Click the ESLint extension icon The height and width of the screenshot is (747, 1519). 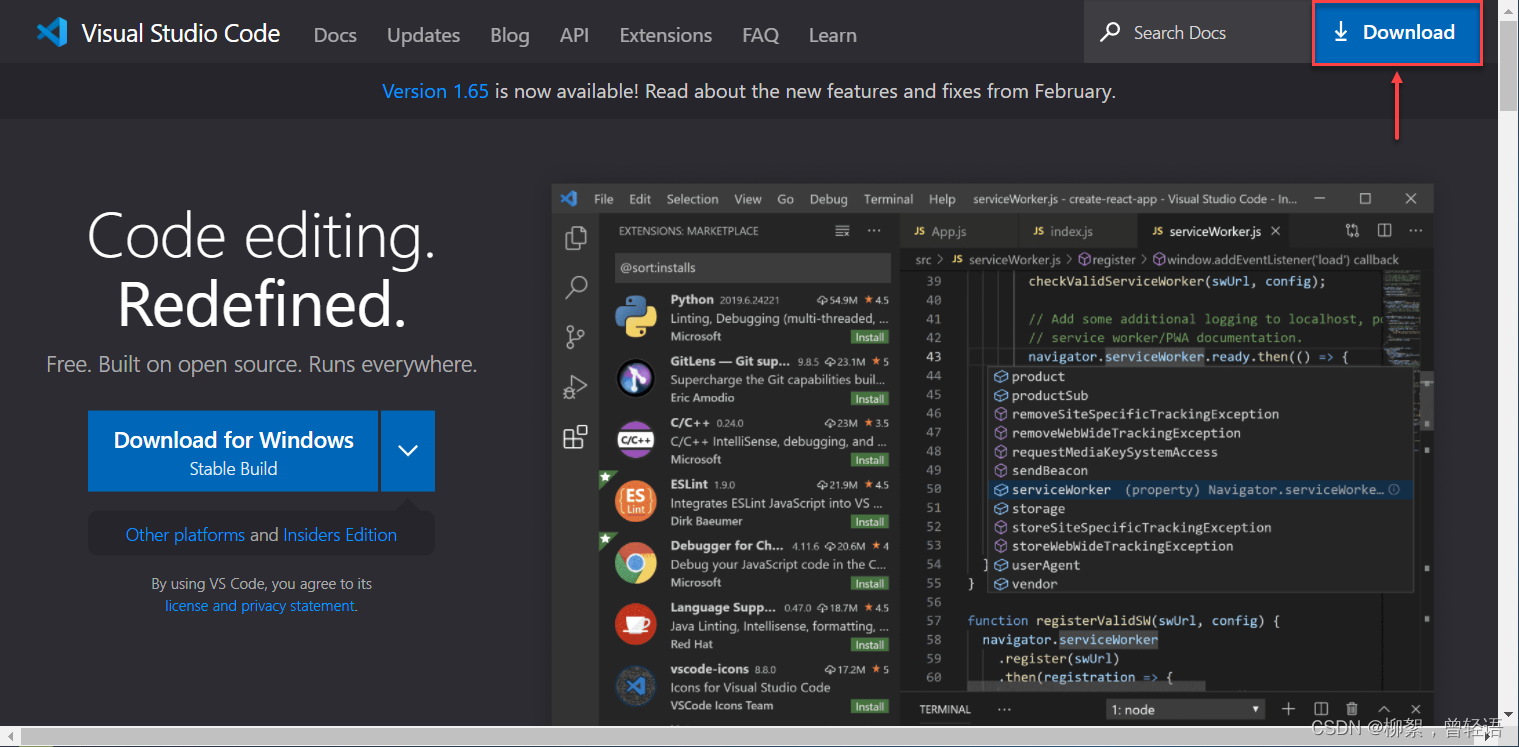pos(635,501)
